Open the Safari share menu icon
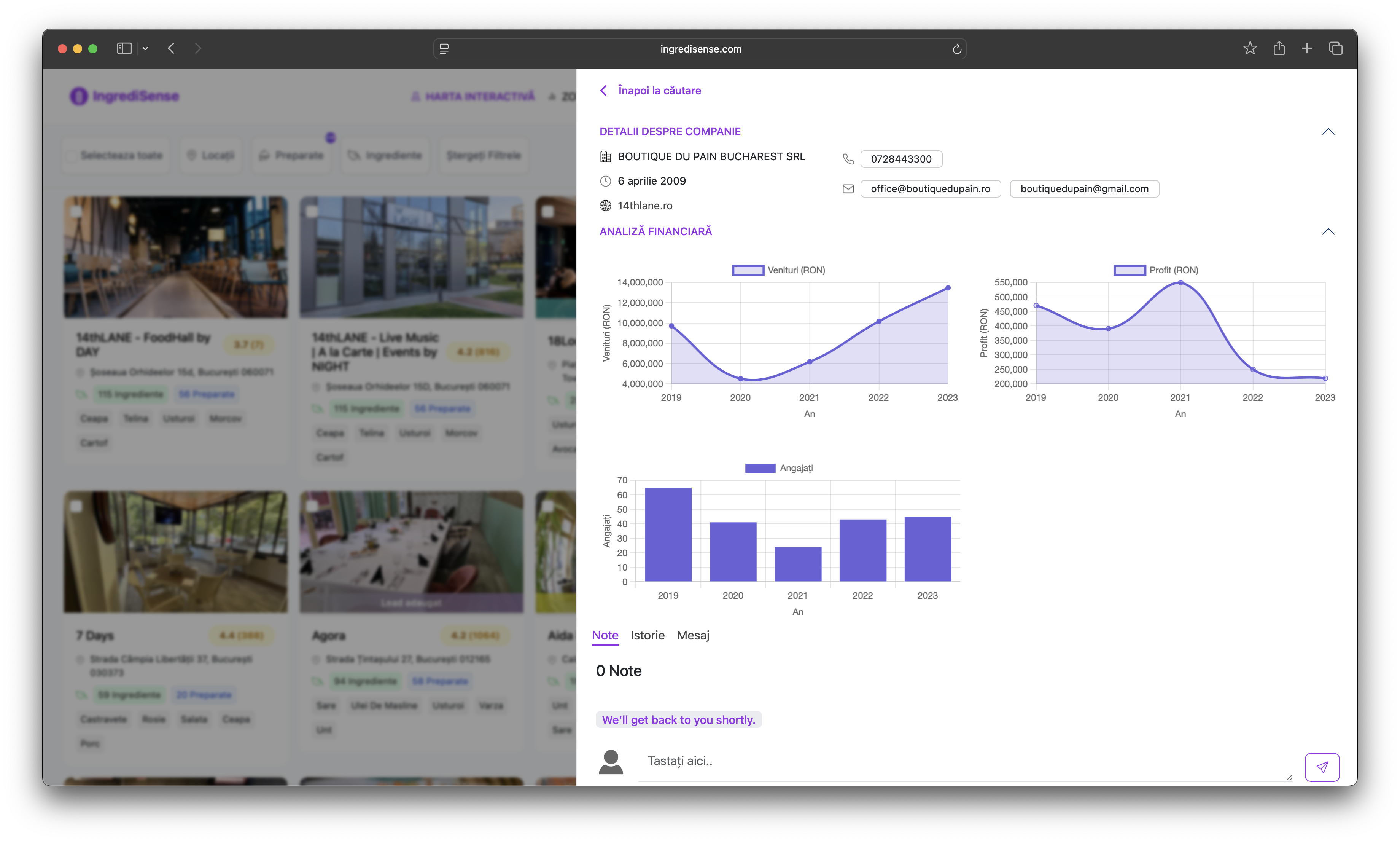1400x842 pixels. (1279, 48)
